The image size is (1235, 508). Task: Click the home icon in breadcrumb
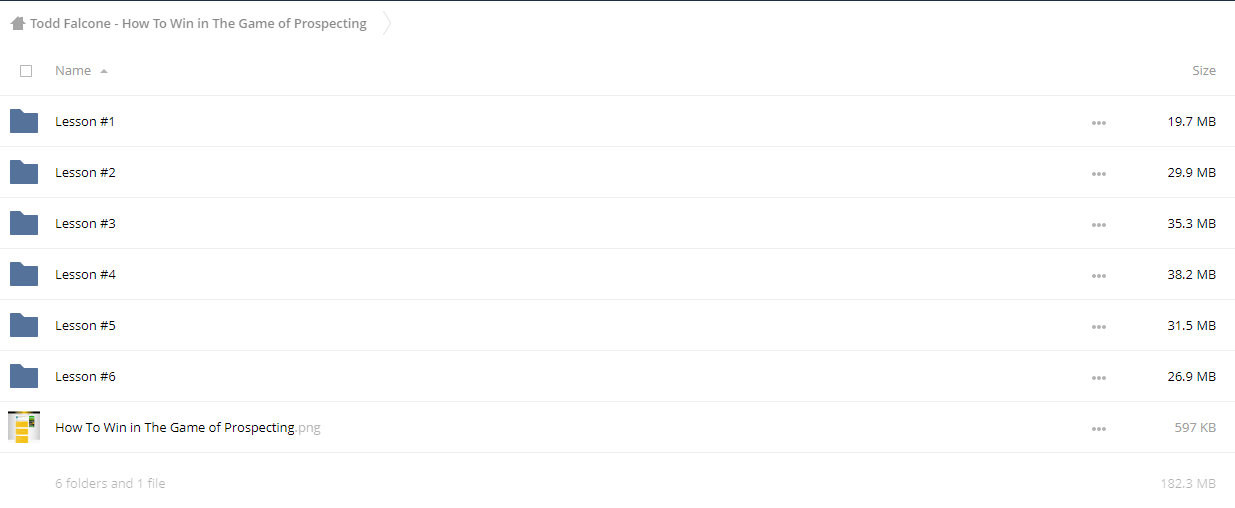18,23
